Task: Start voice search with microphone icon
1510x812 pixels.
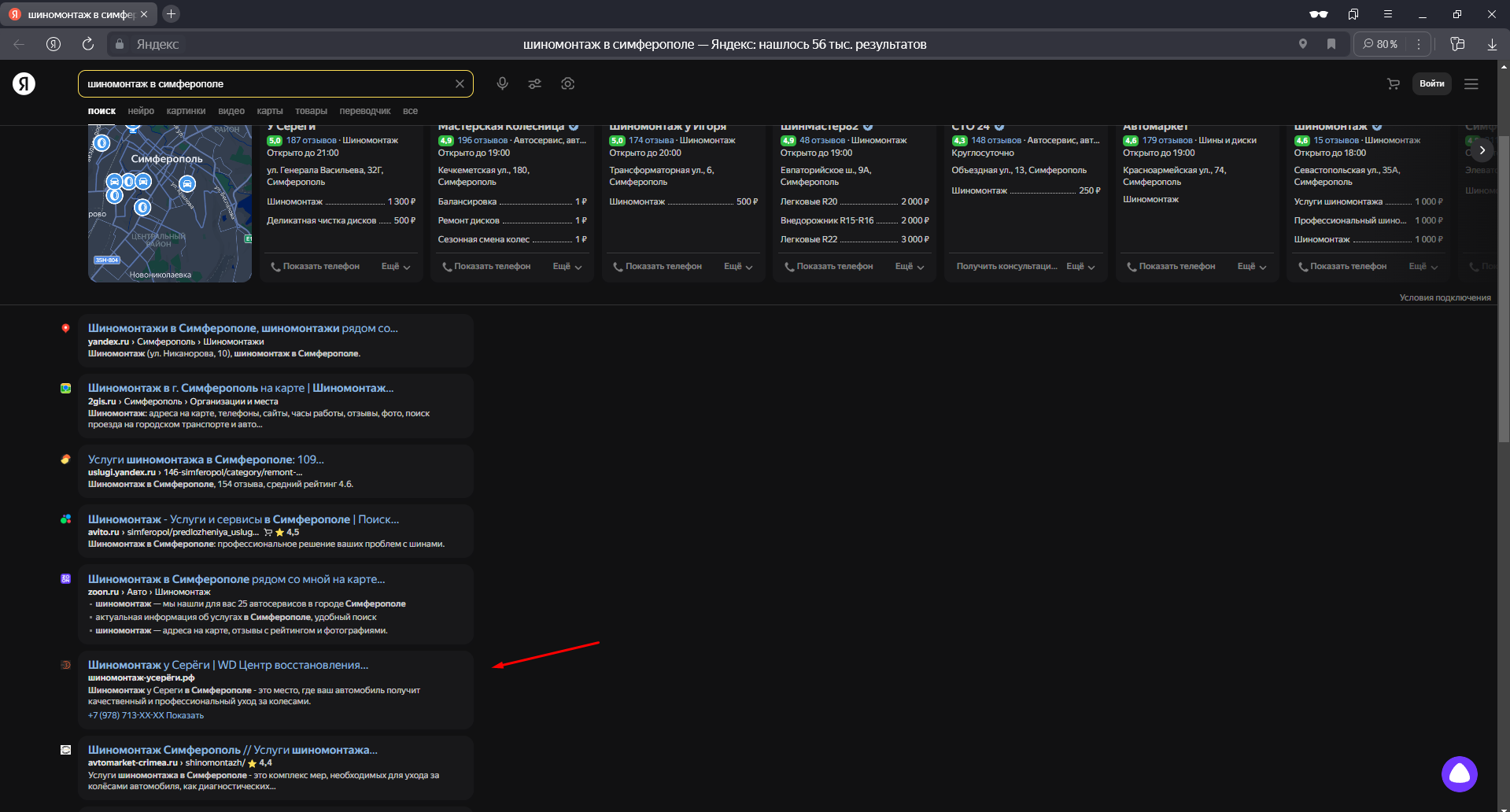Action: coord(502,83)
